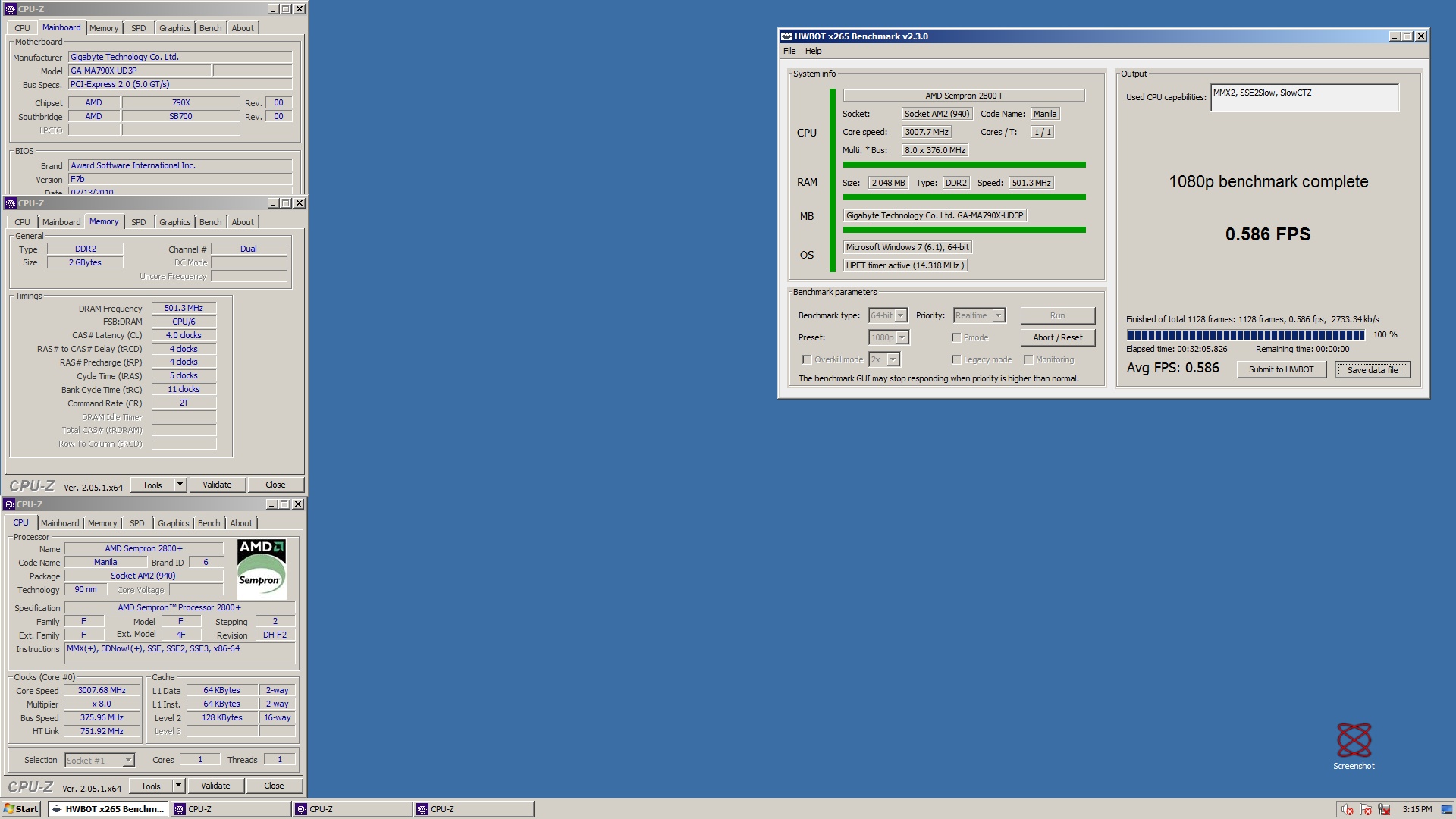Viewport: 1456px width, 819px height.
Task: Toggle the Monitoring checkbox
Action: coord(1028,360)
